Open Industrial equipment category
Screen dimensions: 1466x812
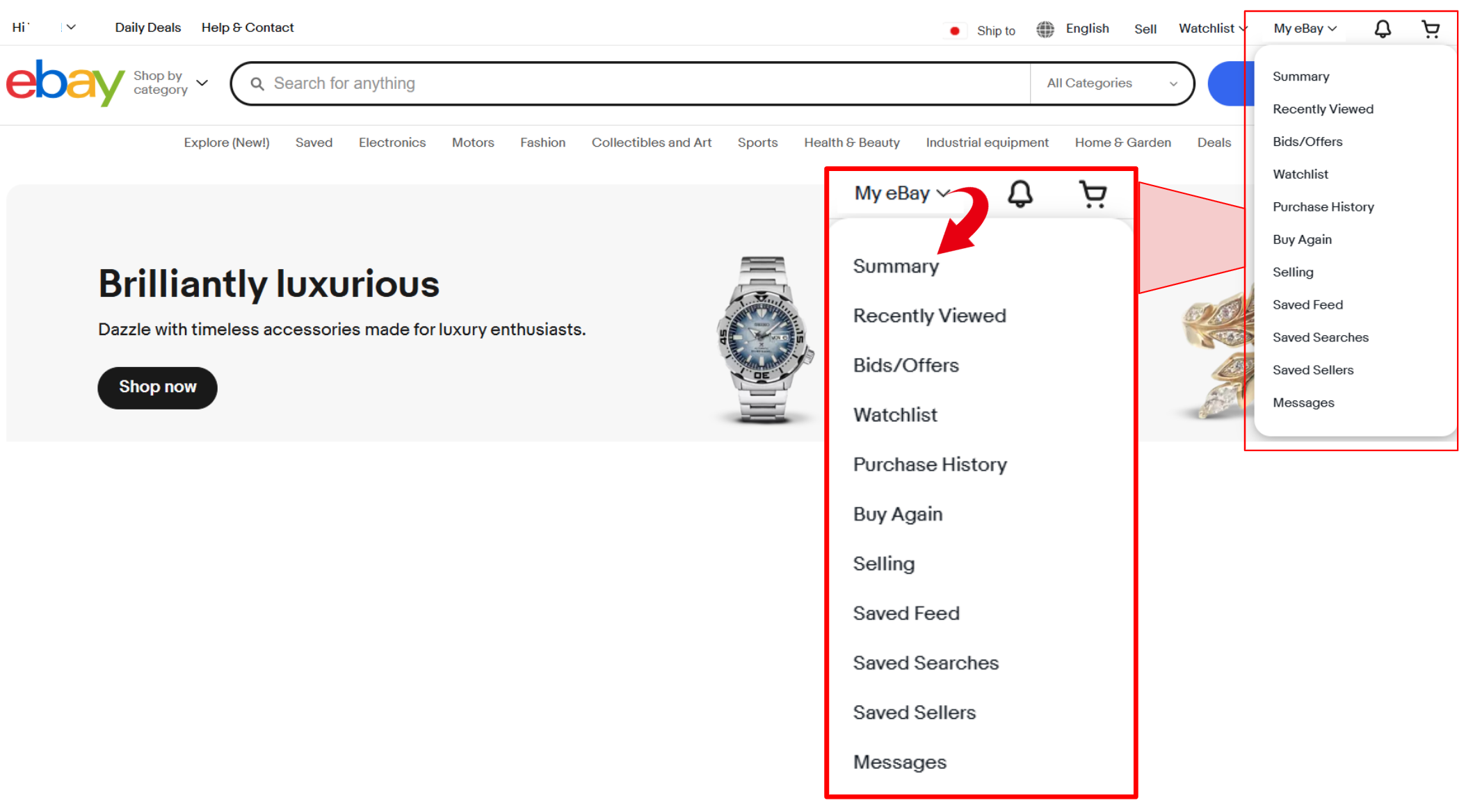tap(987, 143)
